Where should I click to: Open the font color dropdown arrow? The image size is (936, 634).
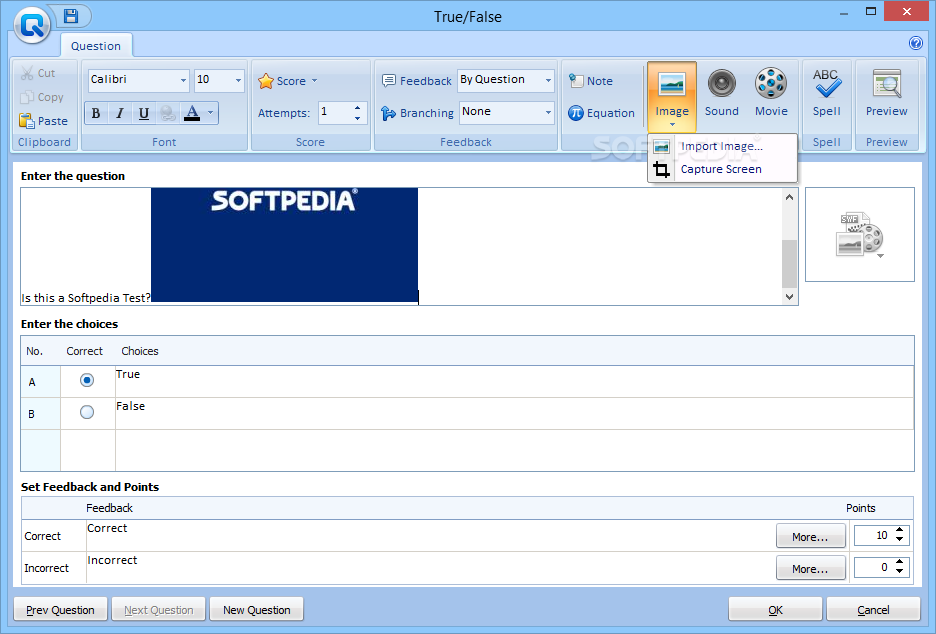[x=210, y=112]
